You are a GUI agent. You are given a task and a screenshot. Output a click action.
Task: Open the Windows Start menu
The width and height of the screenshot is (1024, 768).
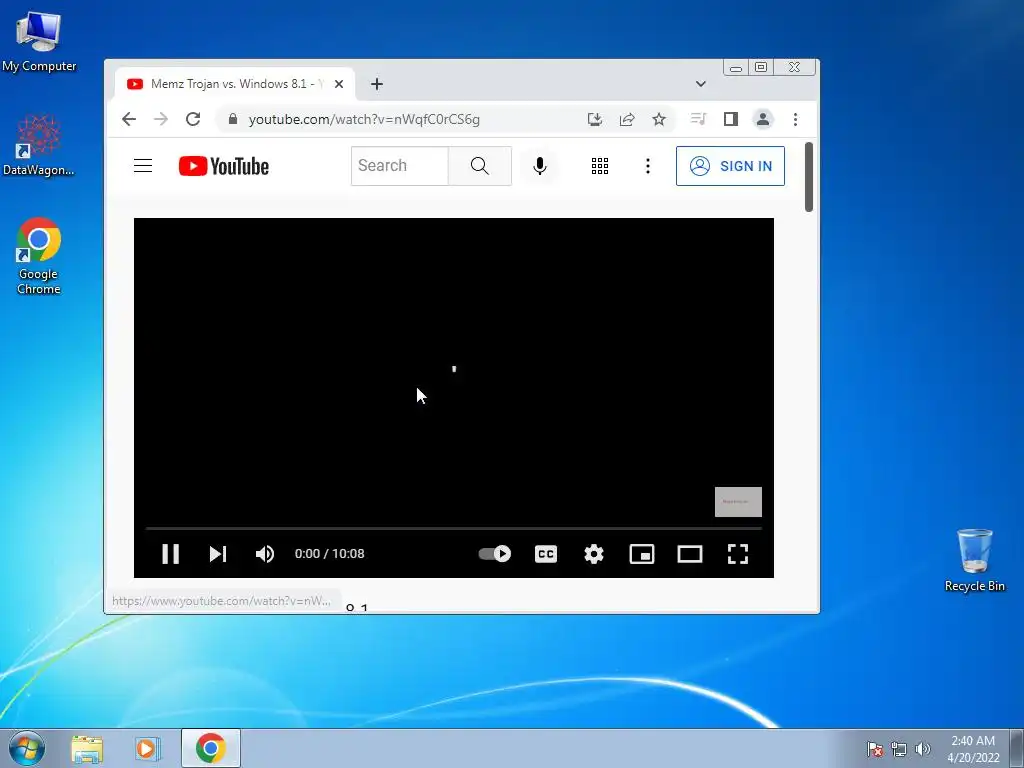point(27,748)
